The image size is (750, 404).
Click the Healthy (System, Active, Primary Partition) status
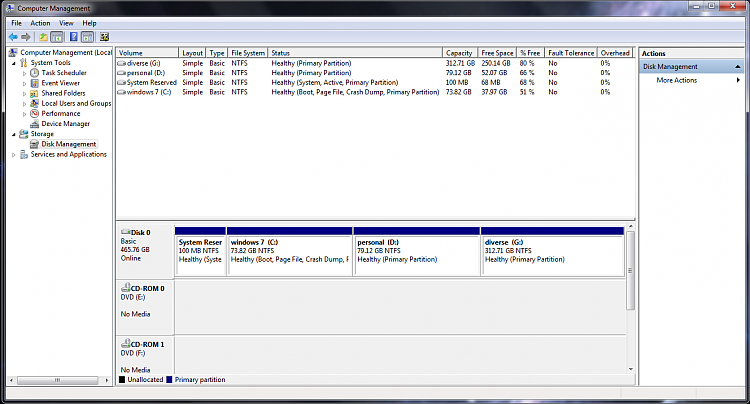(x=334, y=82)
